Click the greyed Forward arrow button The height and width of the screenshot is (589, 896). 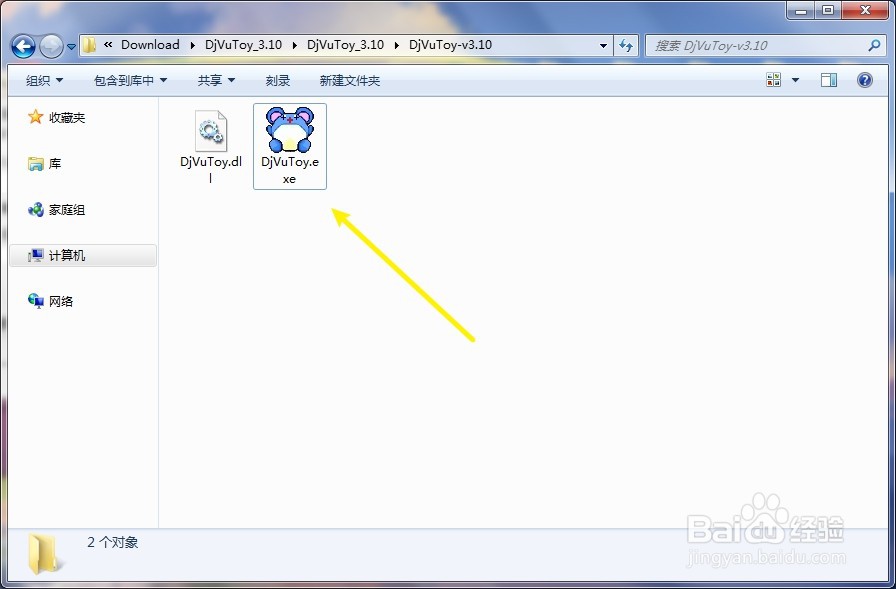(x=51, y=46)
